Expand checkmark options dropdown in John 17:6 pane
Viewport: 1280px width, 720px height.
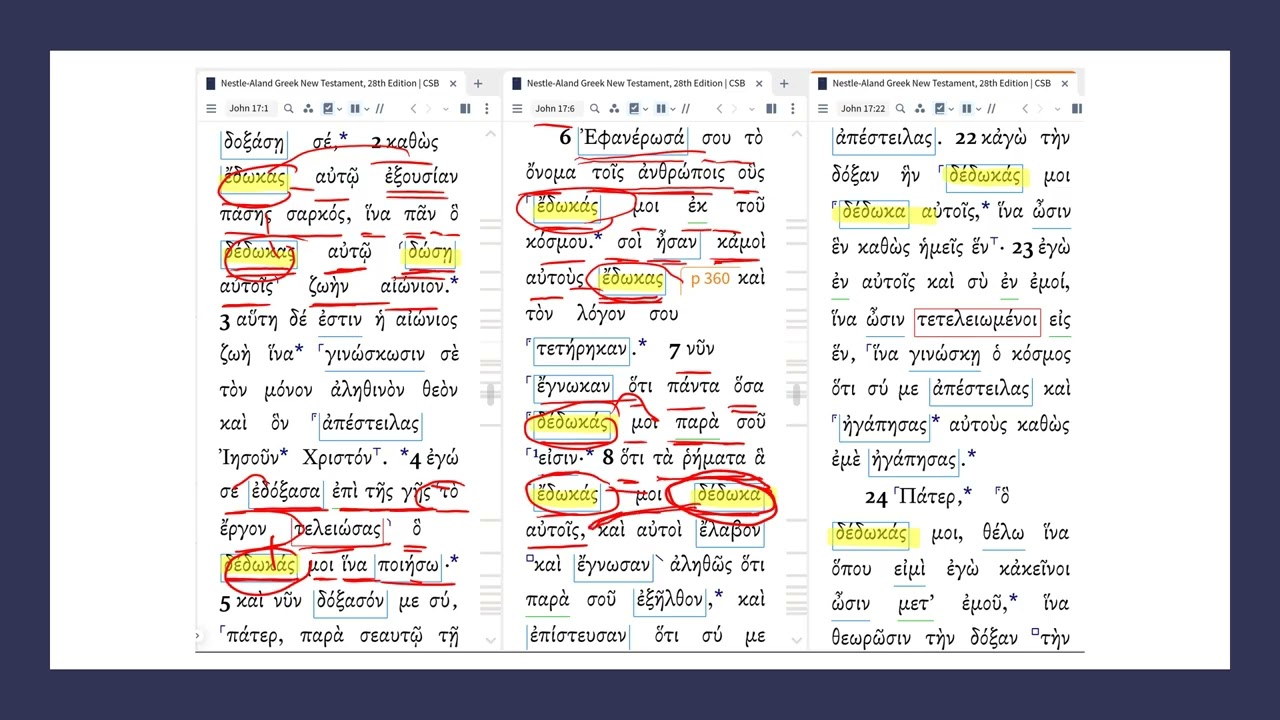pos(645,109)
